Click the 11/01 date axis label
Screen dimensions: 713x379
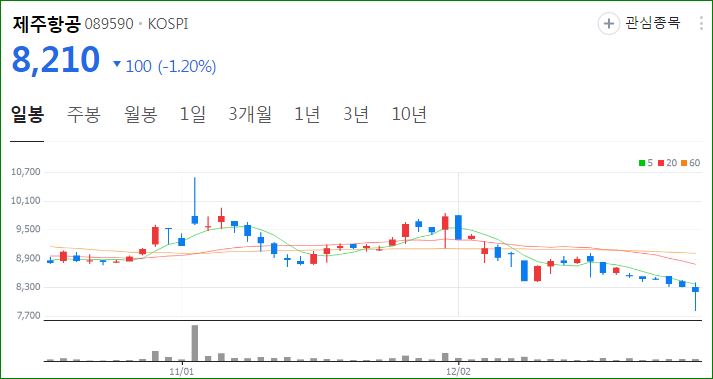[182, 371]
